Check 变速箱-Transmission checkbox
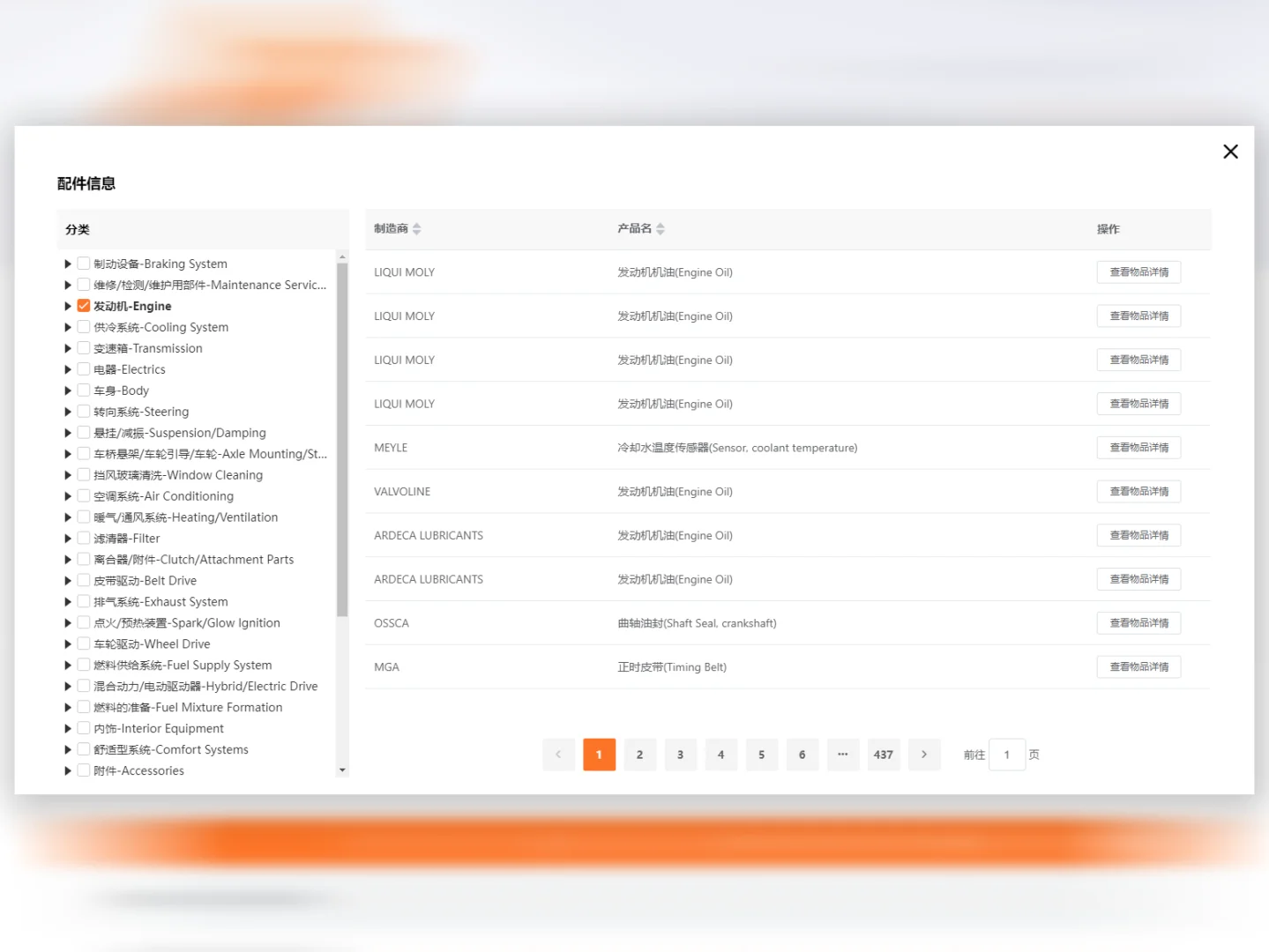Image resolution: width=1269 pixels, height=952 pixels. 84,348
